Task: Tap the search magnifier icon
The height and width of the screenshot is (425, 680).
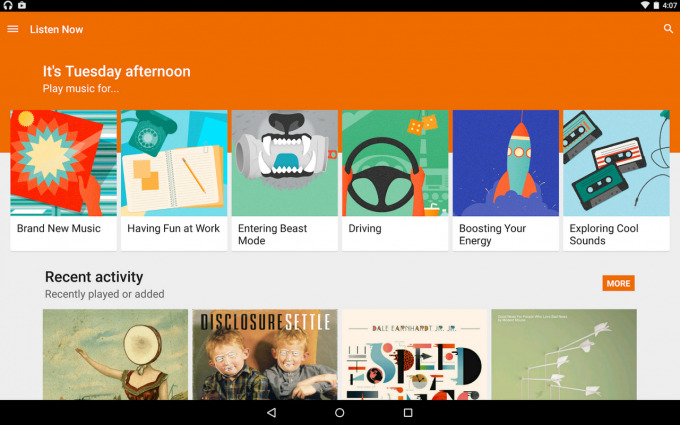Action: pos(668,29)
